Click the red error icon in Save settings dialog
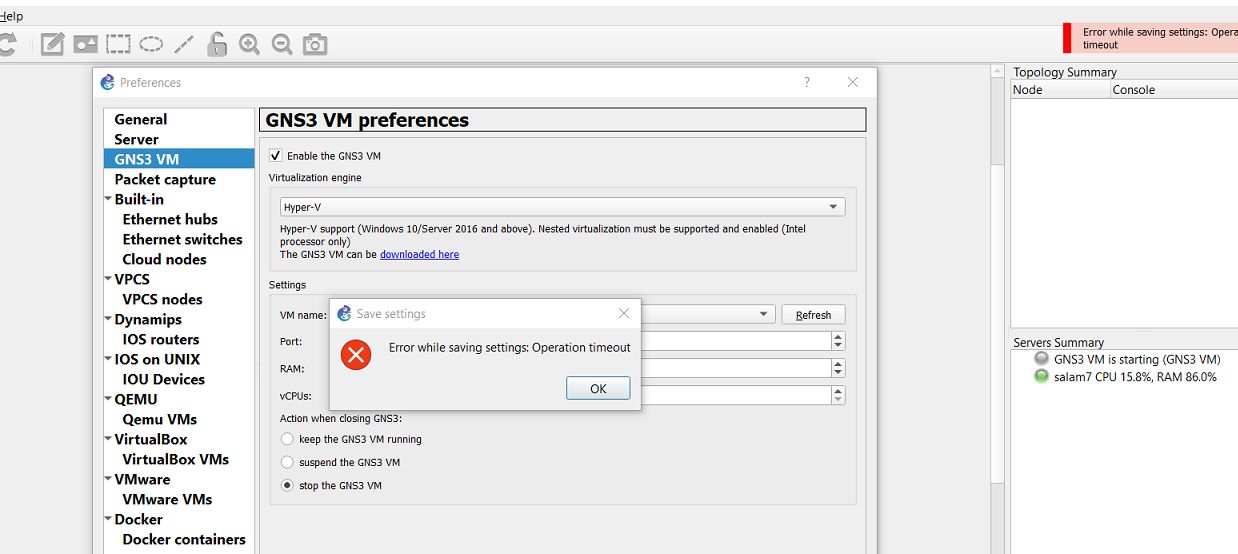This screenshot has height=554, width=1238. (355, 354)
